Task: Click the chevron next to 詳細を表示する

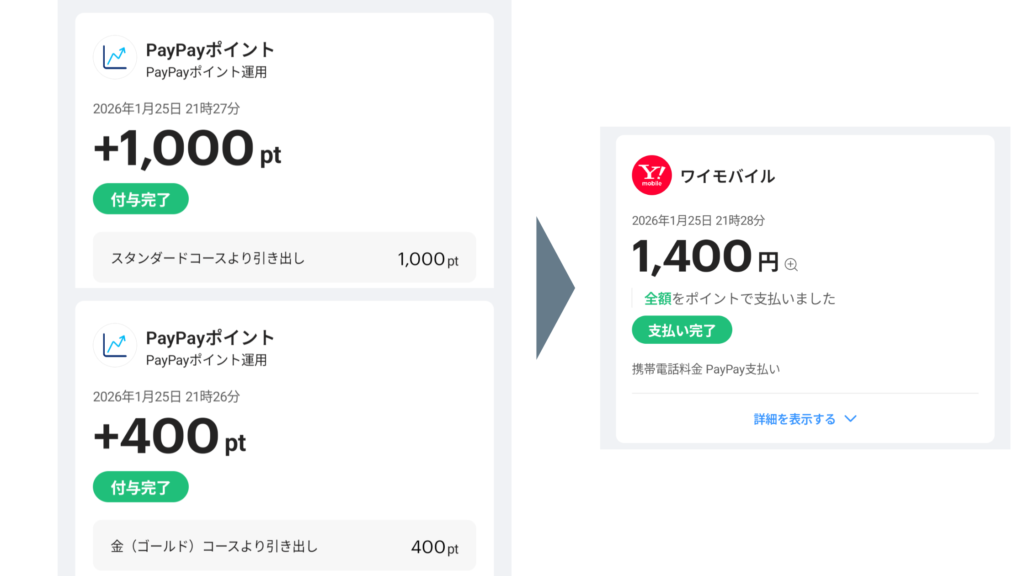Action: click(x=851, y=419)
